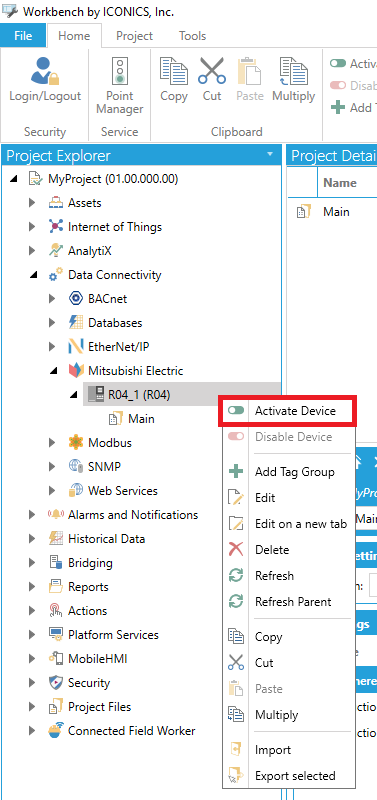Select the Reports node
This screenshot has width=377, height=800.
tap(88, 587)
